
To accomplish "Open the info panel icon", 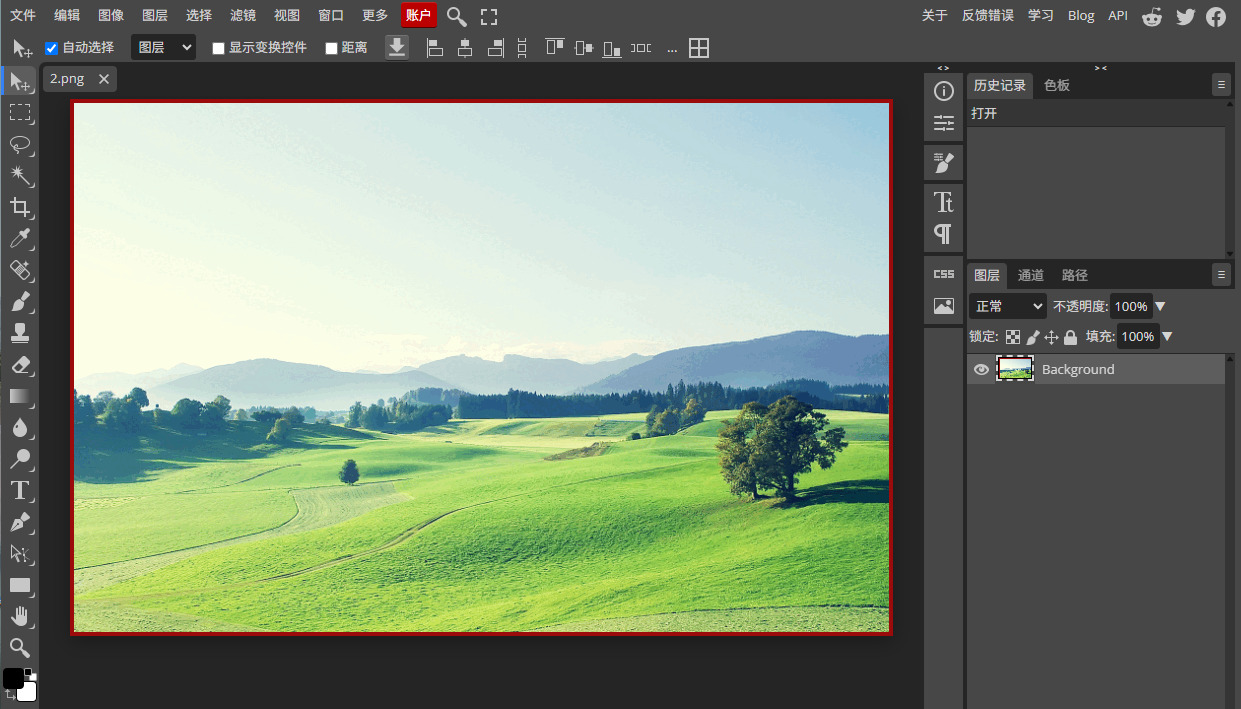I will pyautogui.click(x=944, y=91).
